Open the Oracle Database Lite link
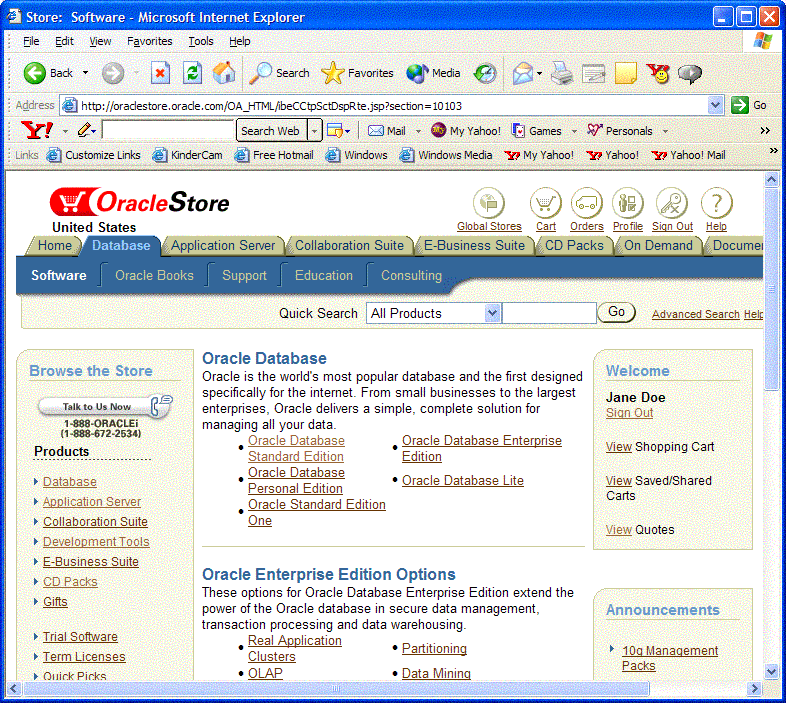 tap(463, 480)
